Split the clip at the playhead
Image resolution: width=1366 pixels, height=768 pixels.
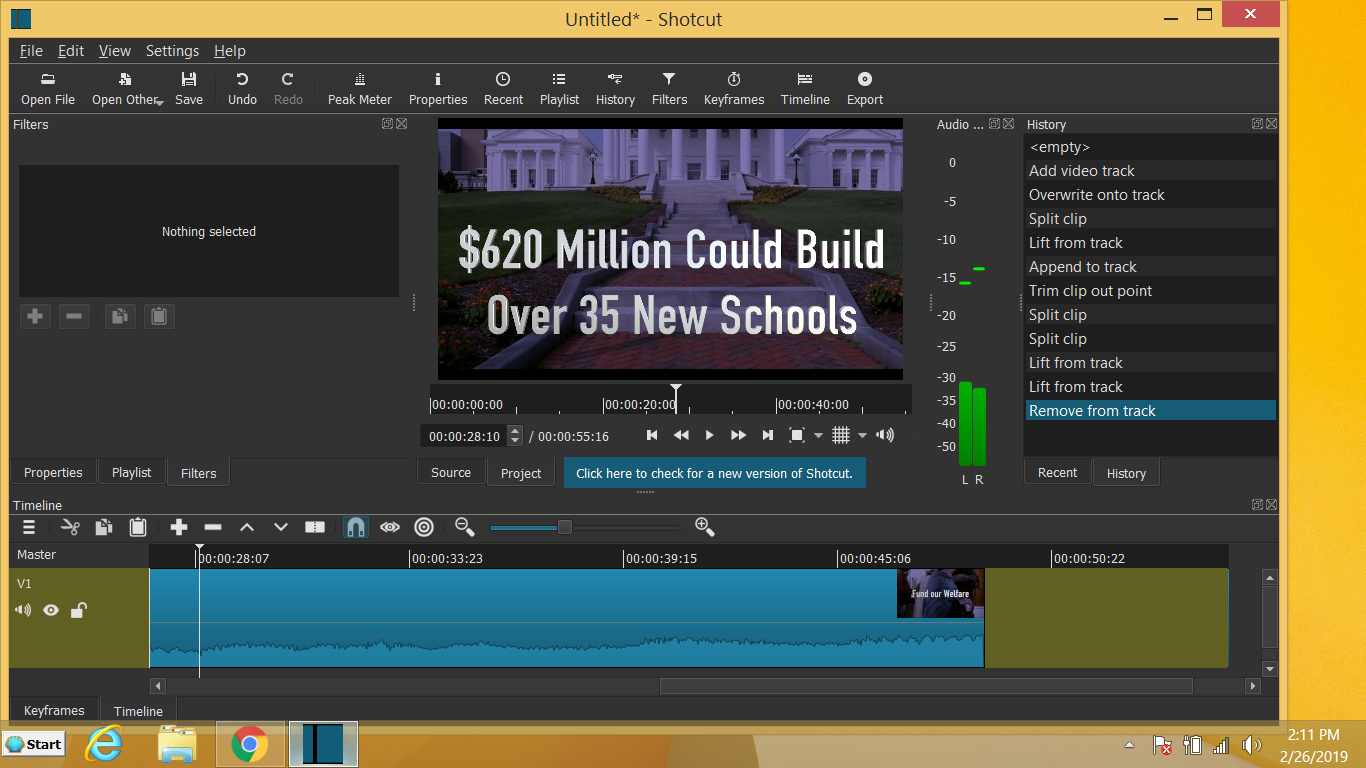point(315,527)
